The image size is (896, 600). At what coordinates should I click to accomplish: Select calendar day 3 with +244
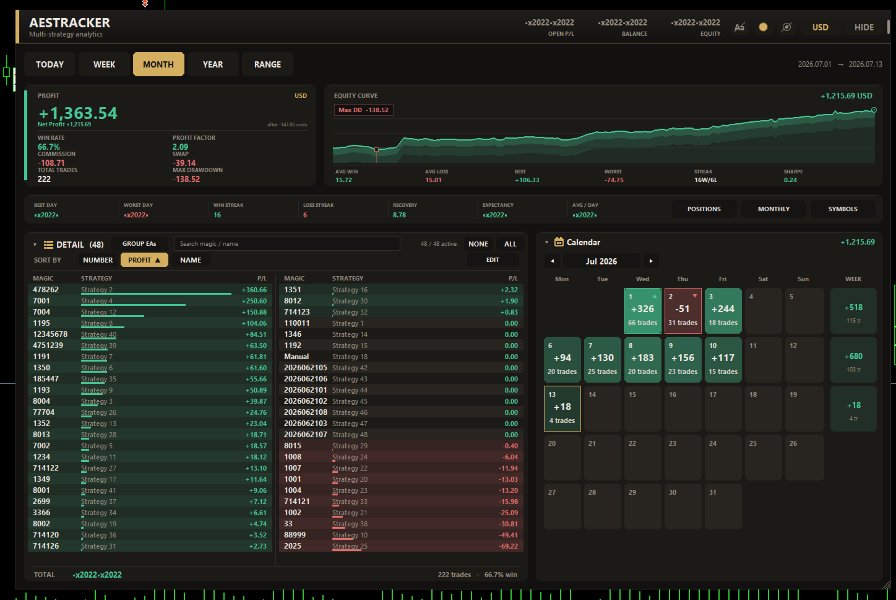pyautogui.click(x=723, y=310)
